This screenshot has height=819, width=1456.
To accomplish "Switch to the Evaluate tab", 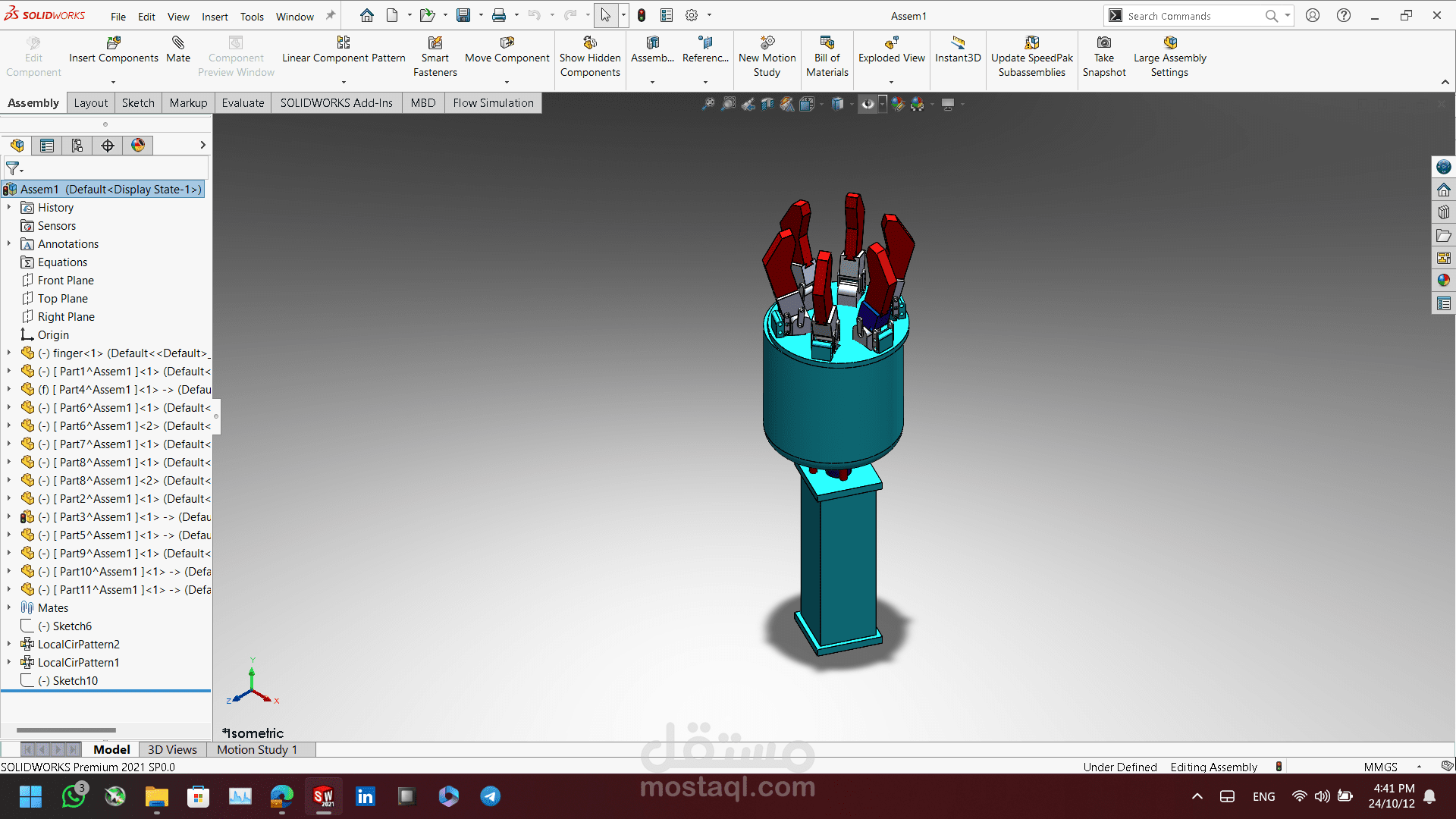I will coord(243,103).
